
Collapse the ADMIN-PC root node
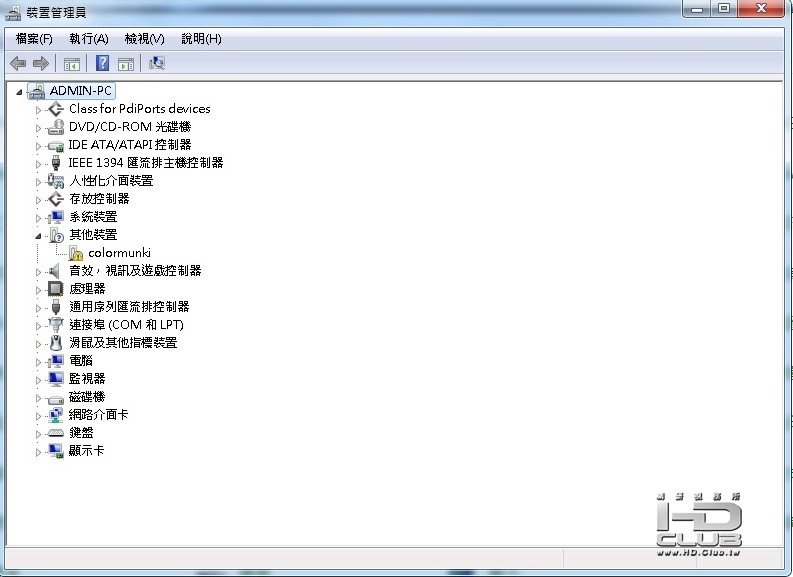[x=19, y=92]
